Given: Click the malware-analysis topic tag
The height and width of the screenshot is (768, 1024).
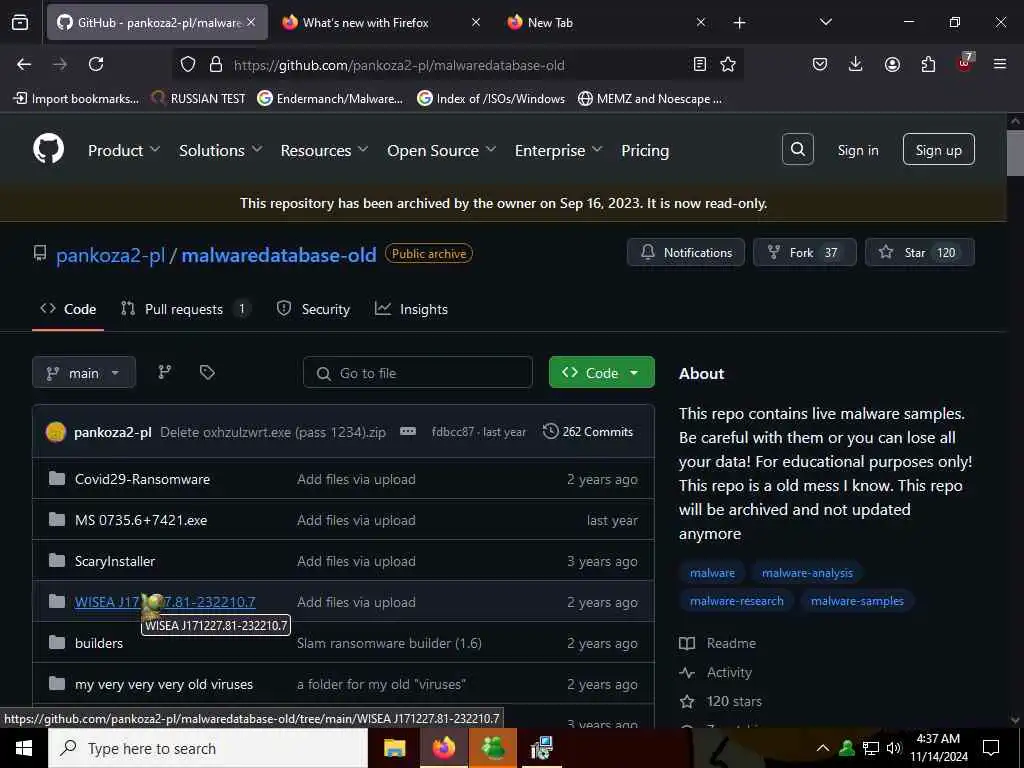Looking at the screenshot, I should point(807,573).
